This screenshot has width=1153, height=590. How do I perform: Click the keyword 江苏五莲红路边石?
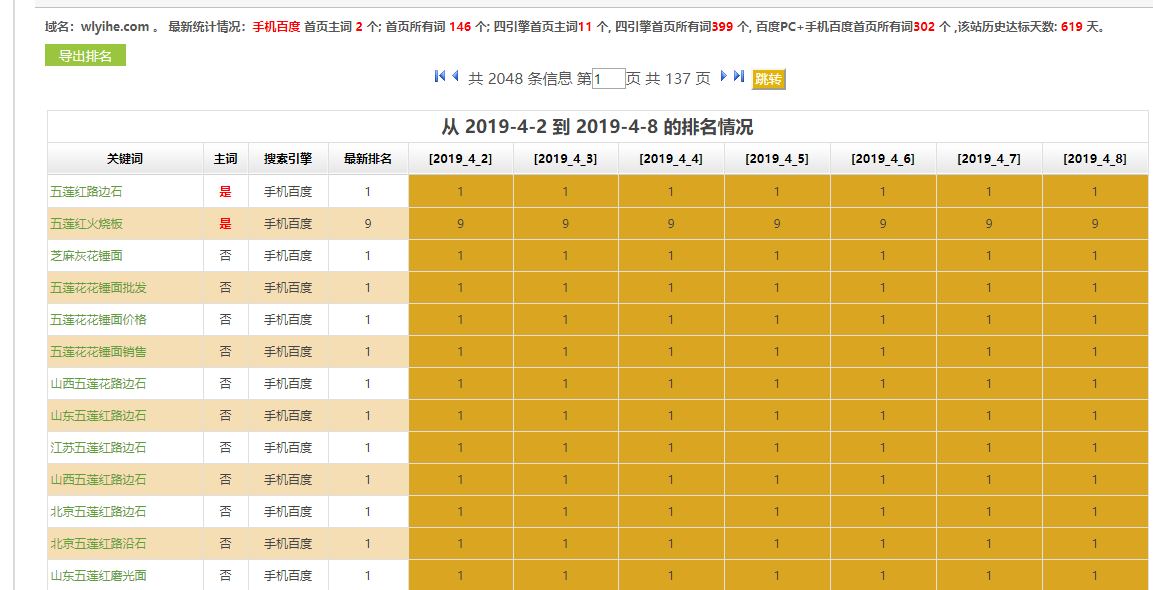(x=100, y=447)
